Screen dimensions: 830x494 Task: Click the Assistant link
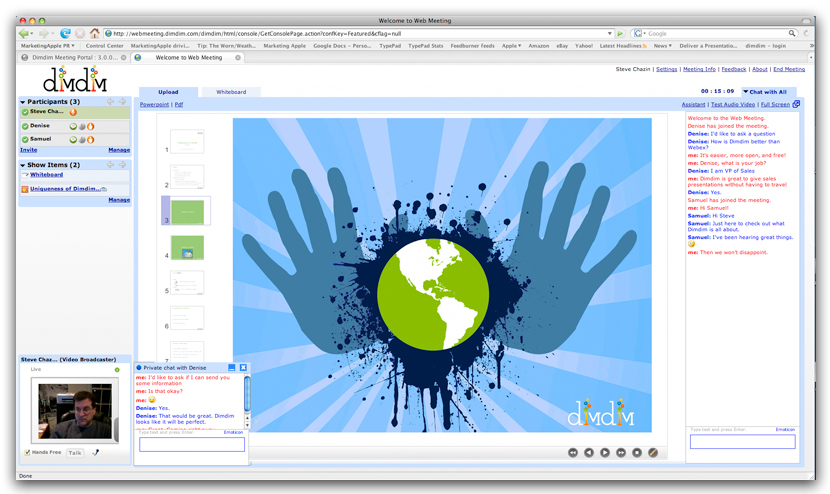pyautogui.click(x=693, y=104)
